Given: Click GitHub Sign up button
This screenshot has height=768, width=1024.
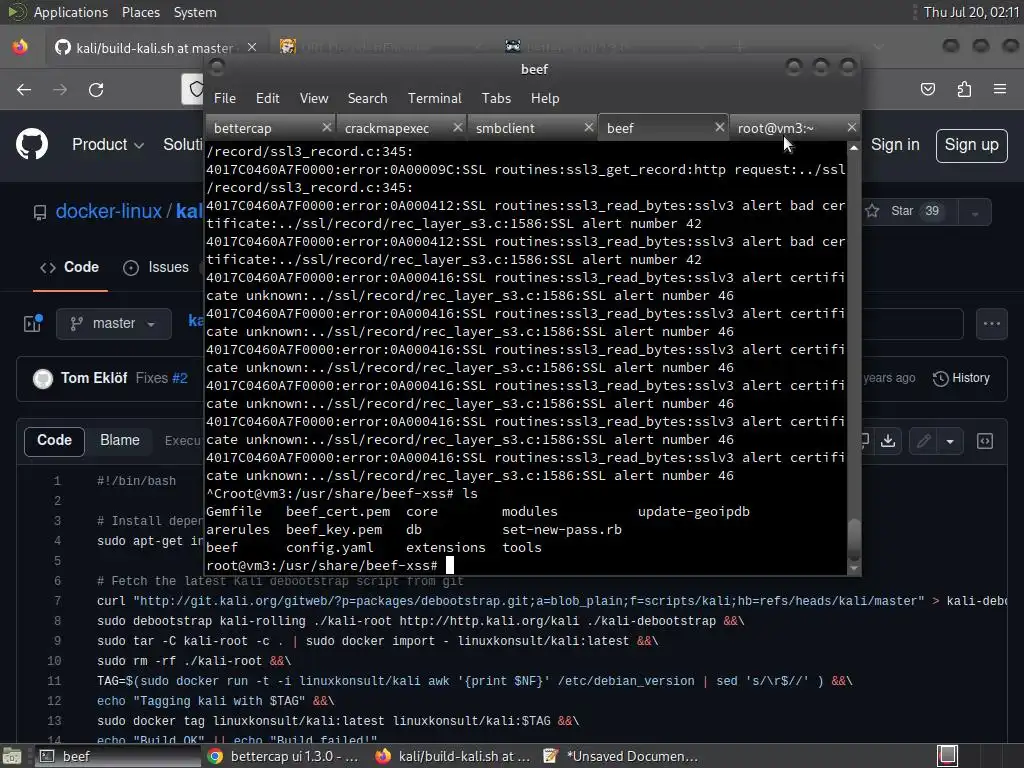Looking at the screenshot, I should point(971,145).
